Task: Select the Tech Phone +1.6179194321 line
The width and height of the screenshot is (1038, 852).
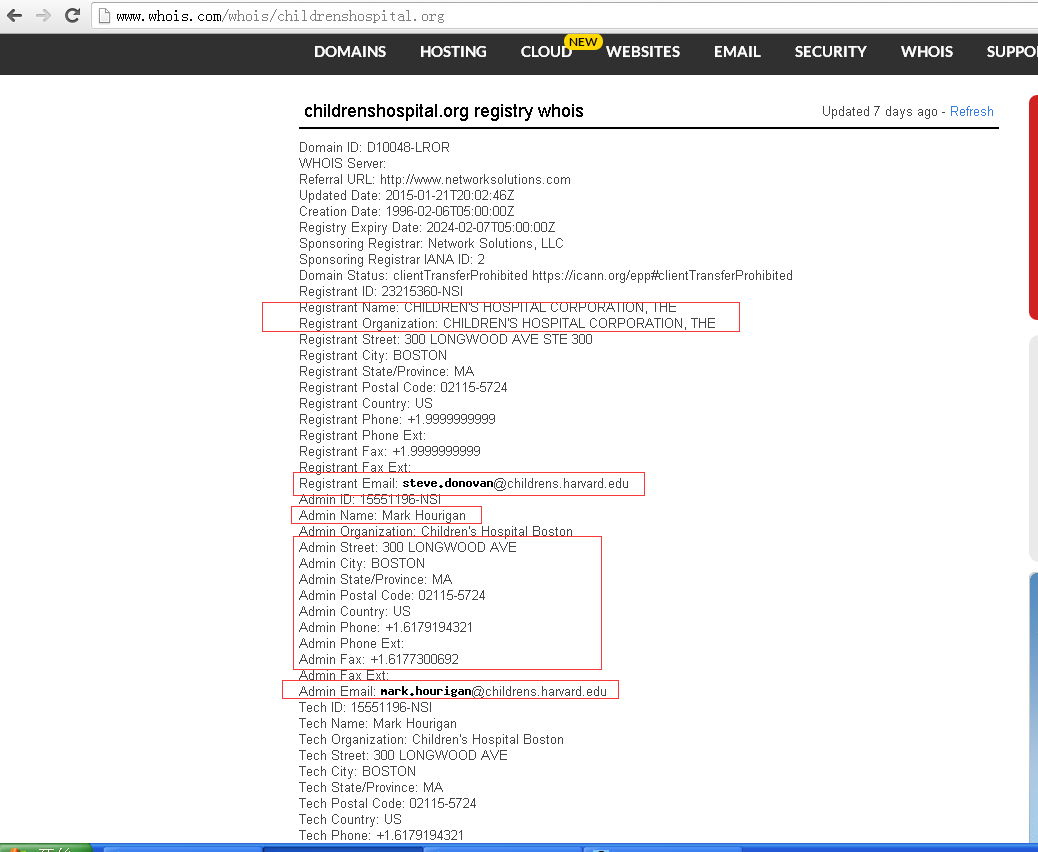Action: coord(381,835)
